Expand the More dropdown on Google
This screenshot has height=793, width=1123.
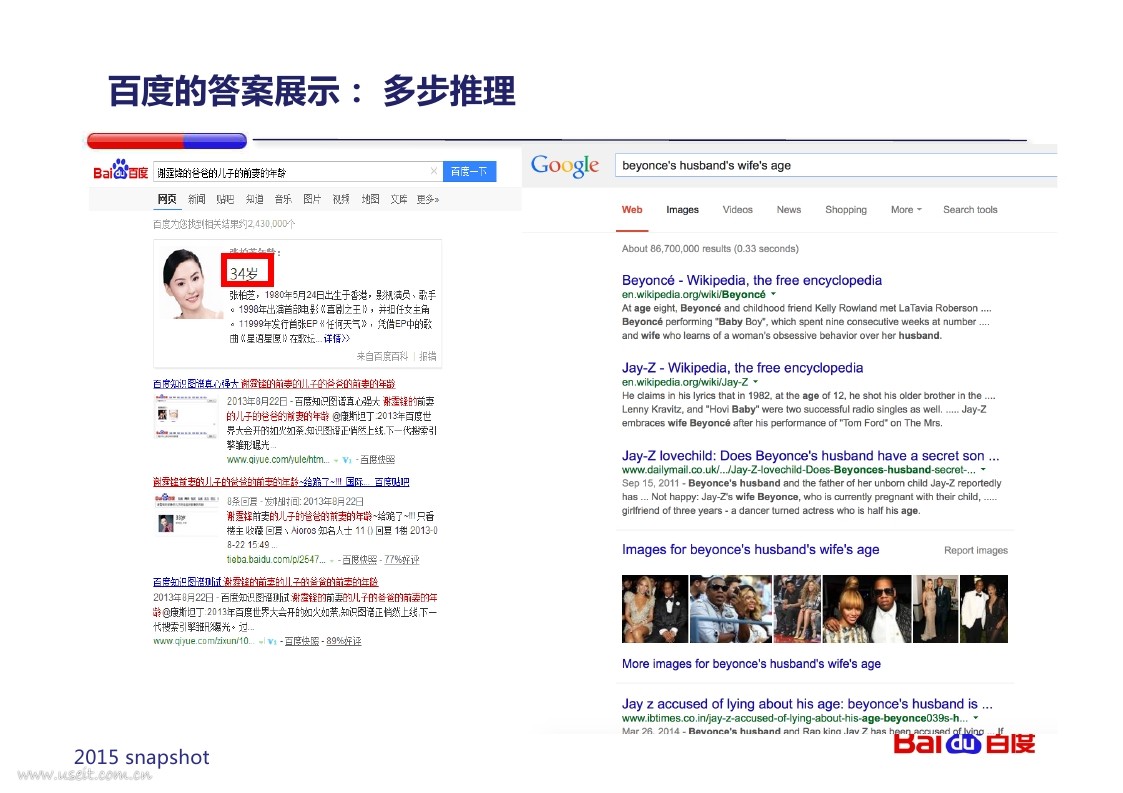coord(906,210)
